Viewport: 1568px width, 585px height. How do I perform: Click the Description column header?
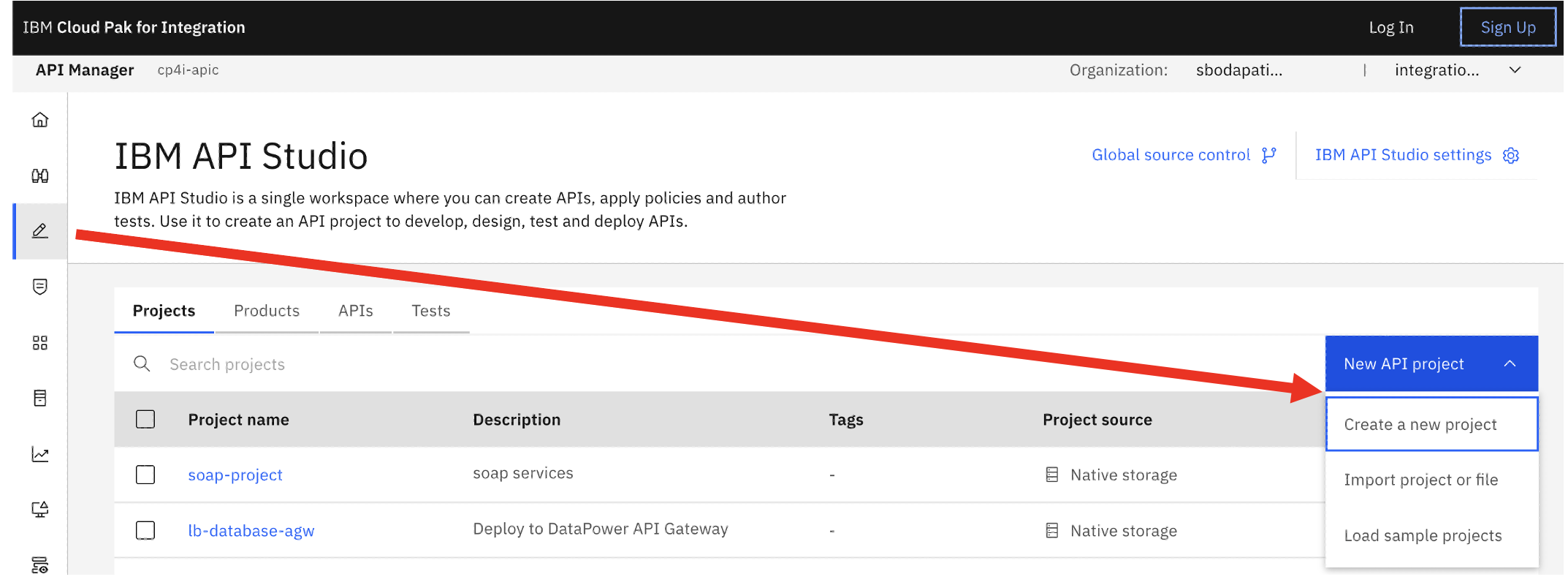(x=517, y=420)
